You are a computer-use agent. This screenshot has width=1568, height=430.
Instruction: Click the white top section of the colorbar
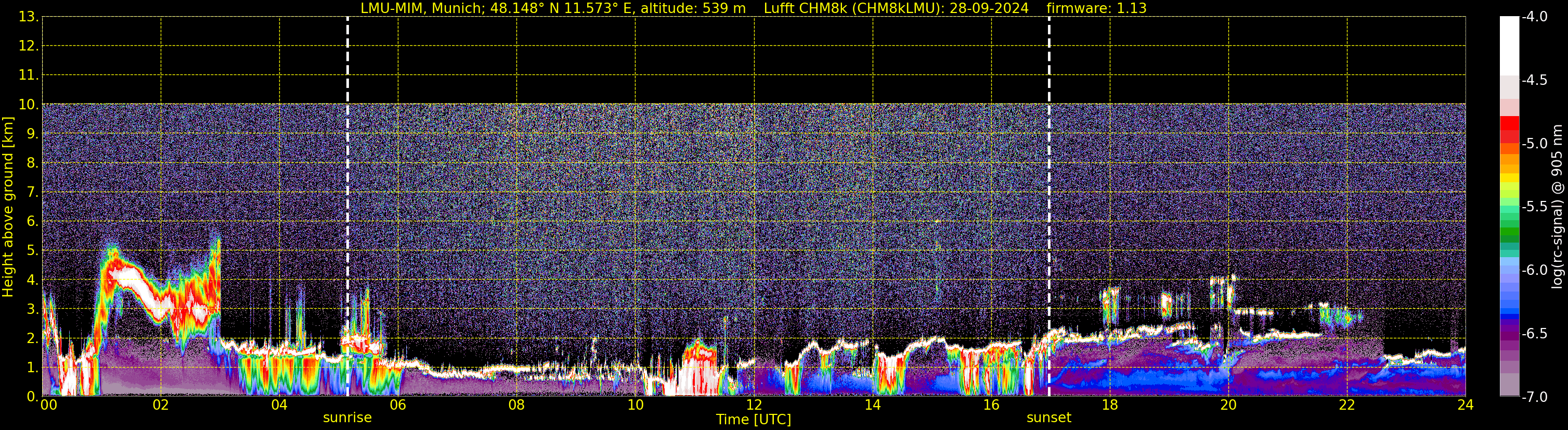click(x=1509, y=46)
